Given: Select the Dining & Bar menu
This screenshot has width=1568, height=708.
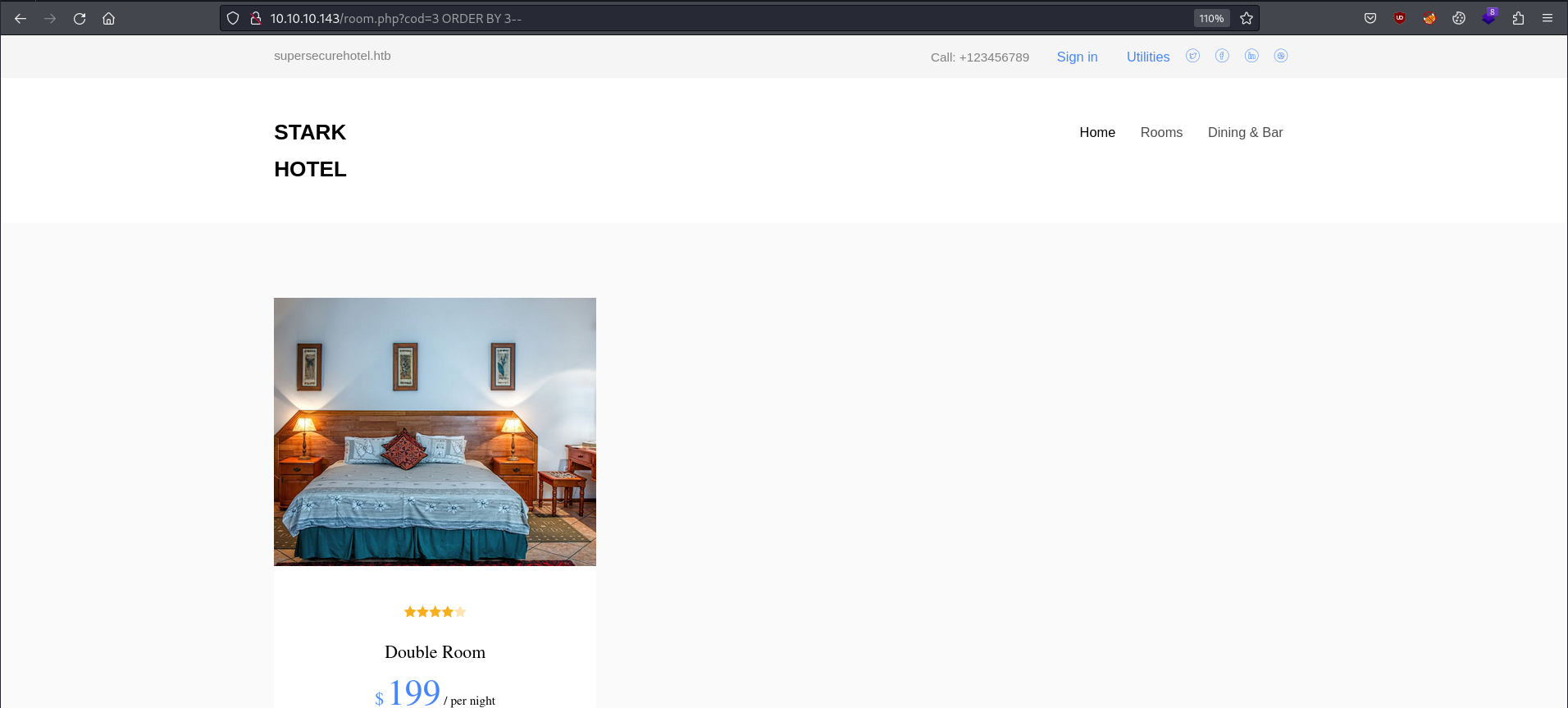Looking at the screenshot, I should (x=1245, y=132).
